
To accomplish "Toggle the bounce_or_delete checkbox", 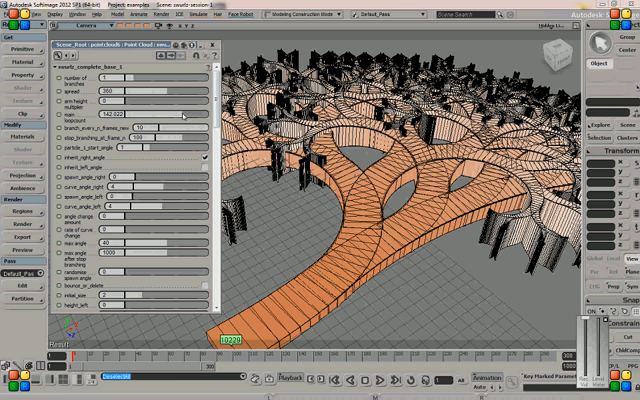I will coord(206,285).
